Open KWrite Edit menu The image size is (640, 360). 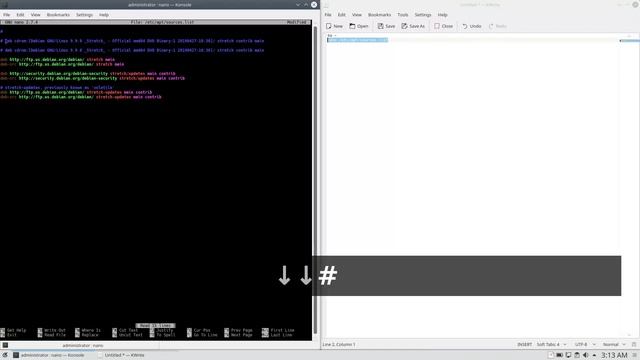pos(341,15)
